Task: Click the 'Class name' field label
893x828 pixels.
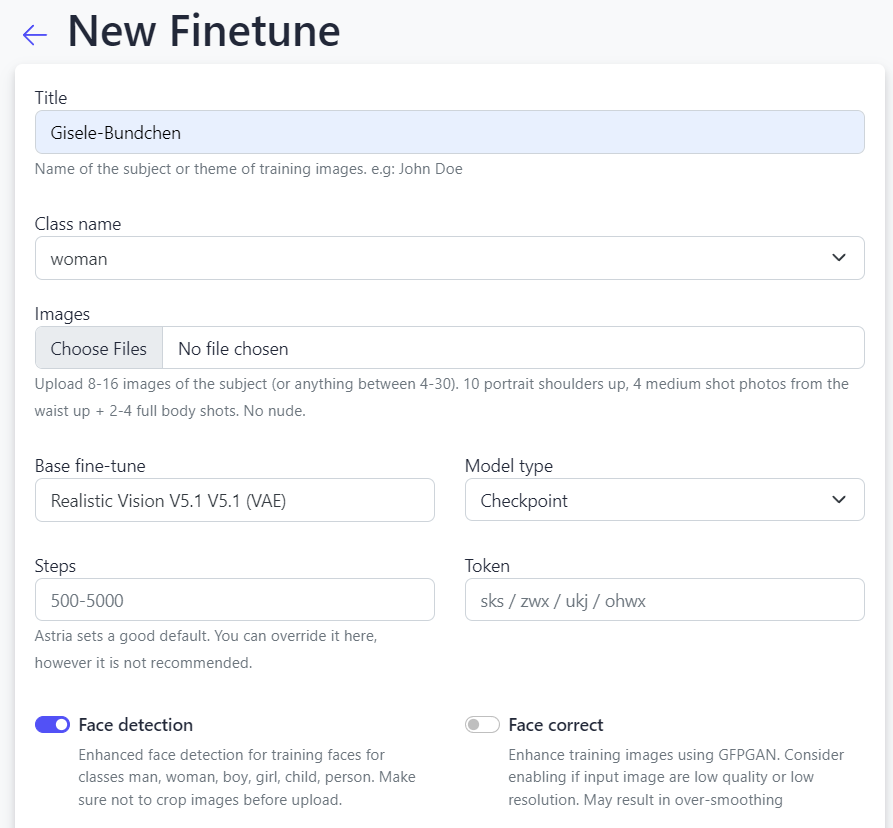Action: [78, 224]
